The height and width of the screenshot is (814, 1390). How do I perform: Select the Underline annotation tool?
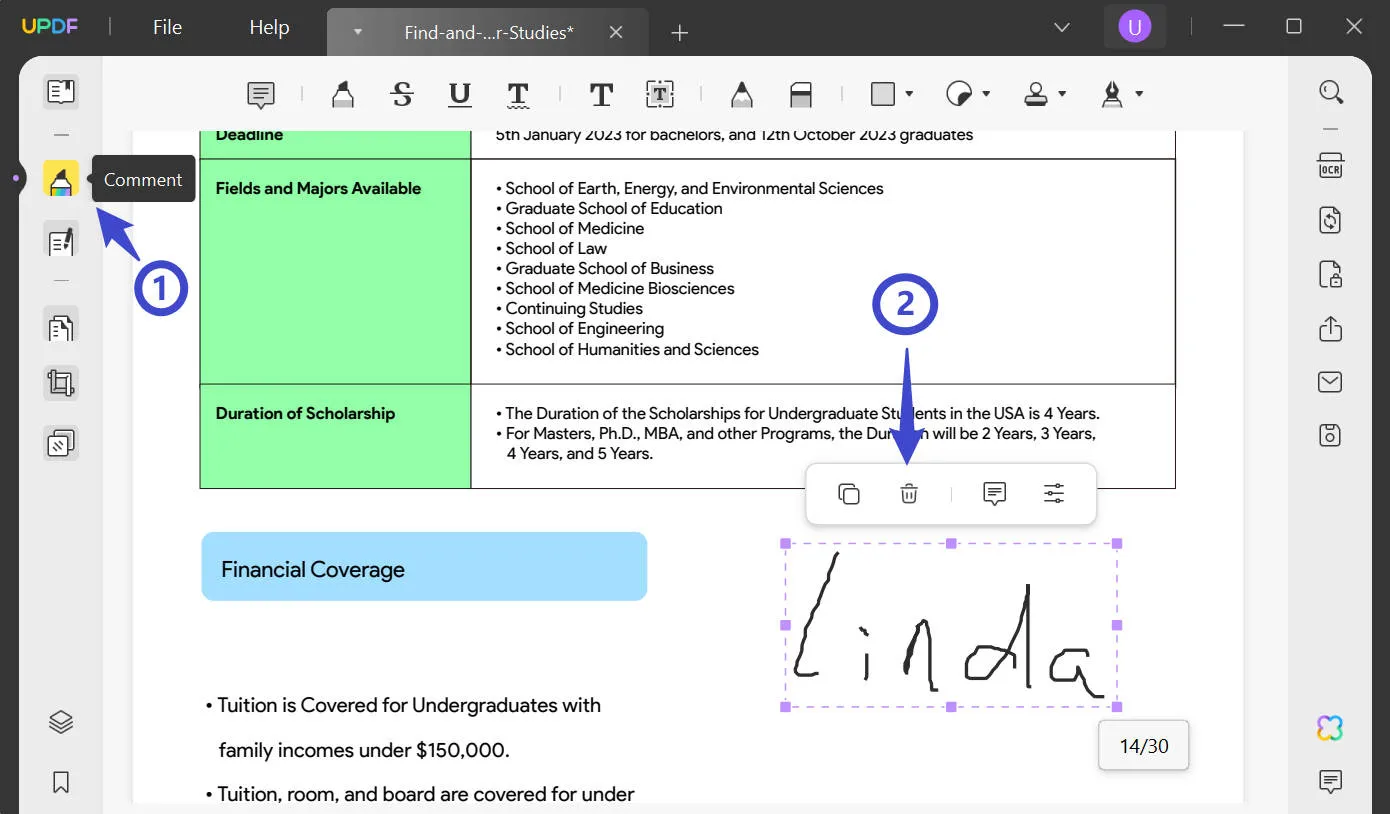(459, 93)
